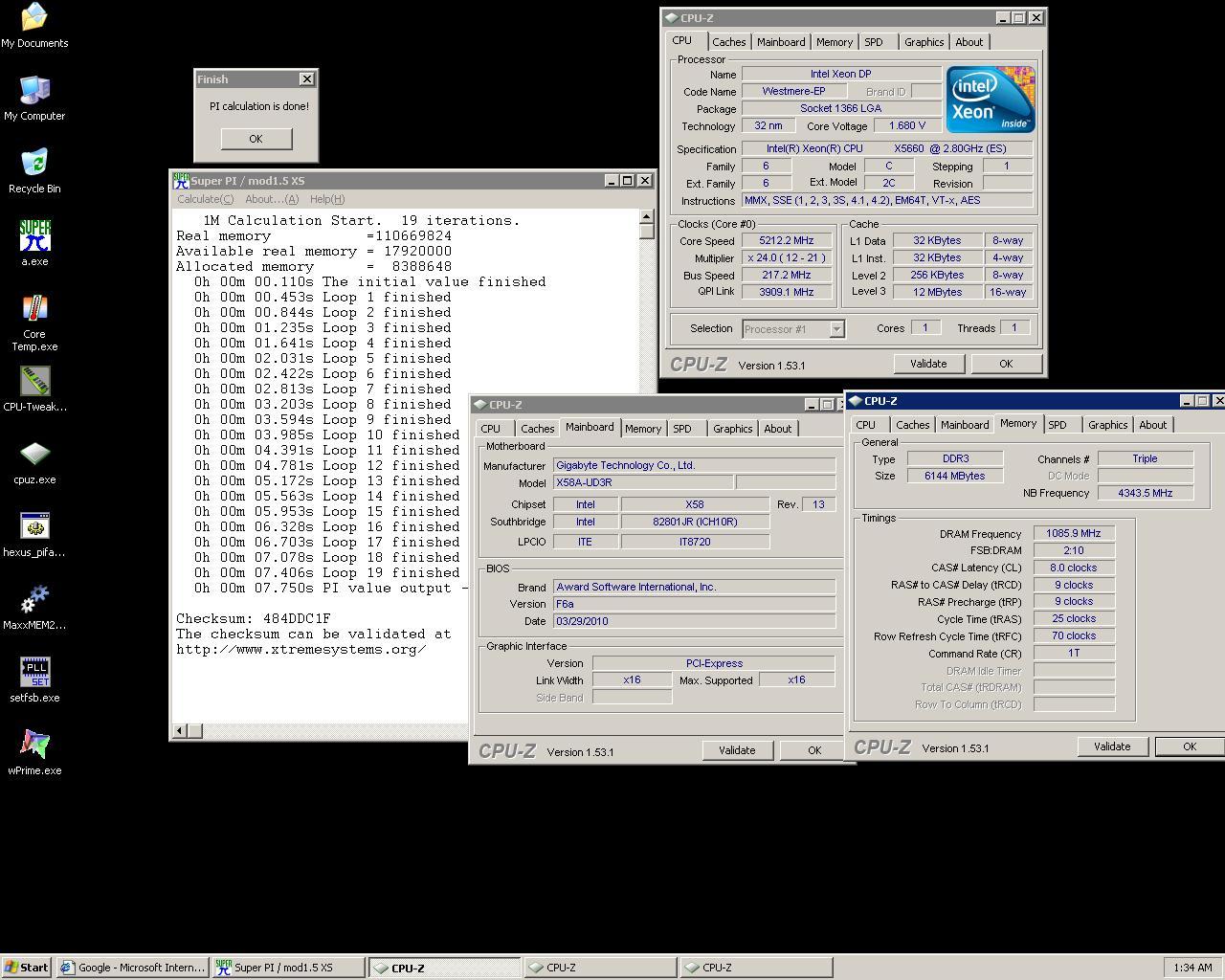Select the X58A-UD3R model field
Screen dimensions: 1225x980
643,483
